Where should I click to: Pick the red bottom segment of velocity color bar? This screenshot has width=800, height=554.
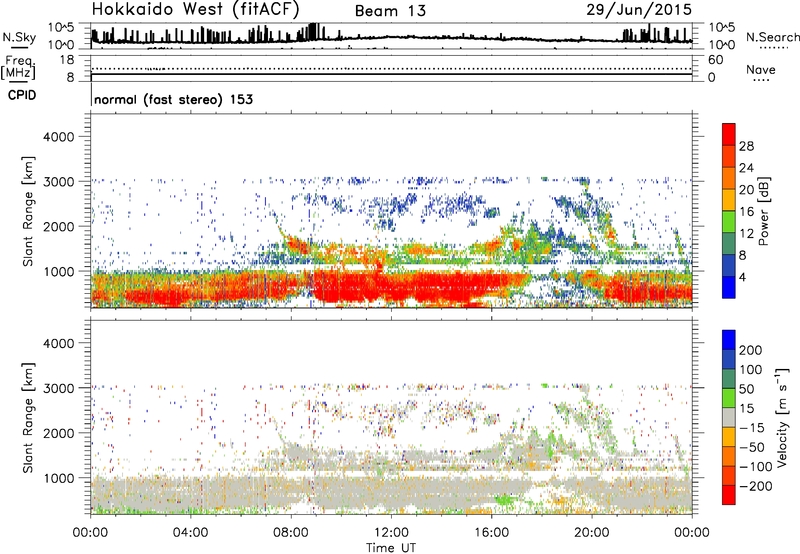[x=729, y=495]
